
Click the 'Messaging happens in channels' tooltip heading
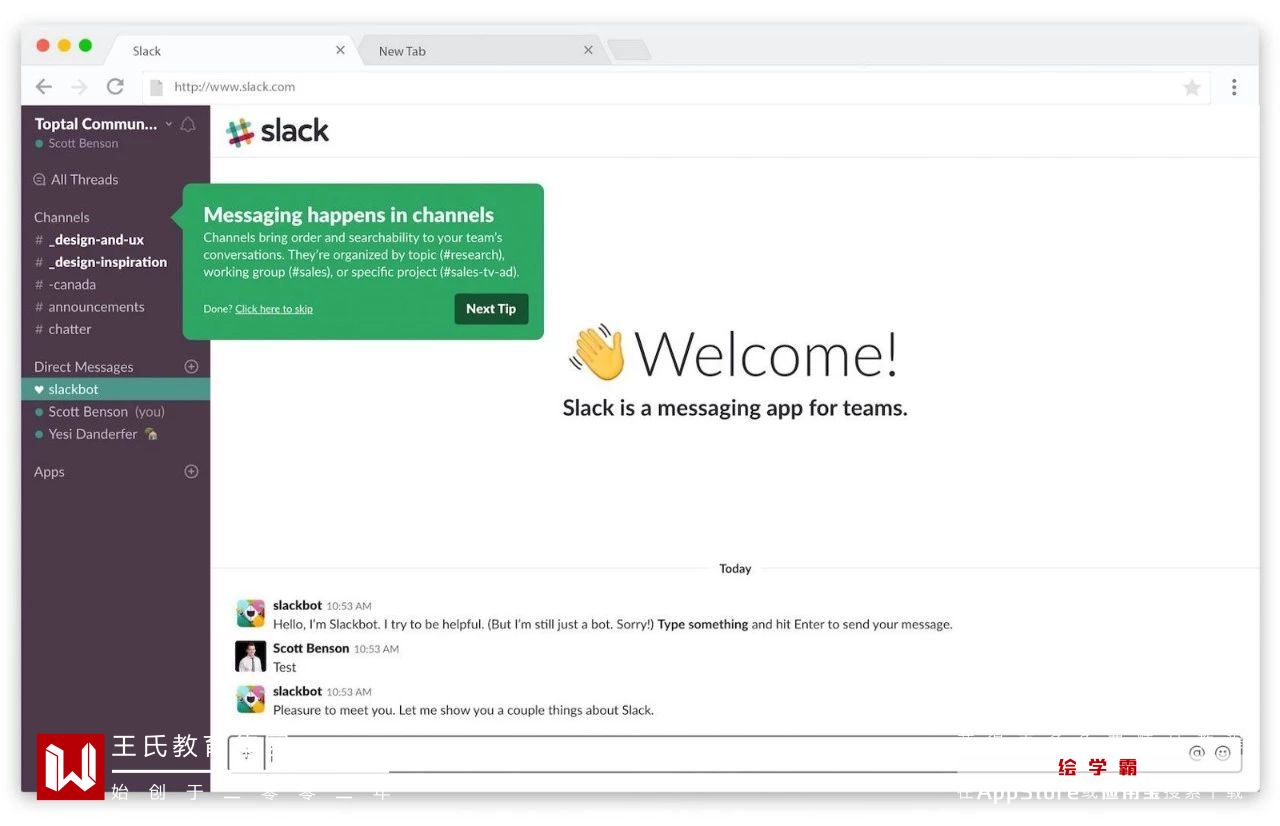(x=349, y=215)
